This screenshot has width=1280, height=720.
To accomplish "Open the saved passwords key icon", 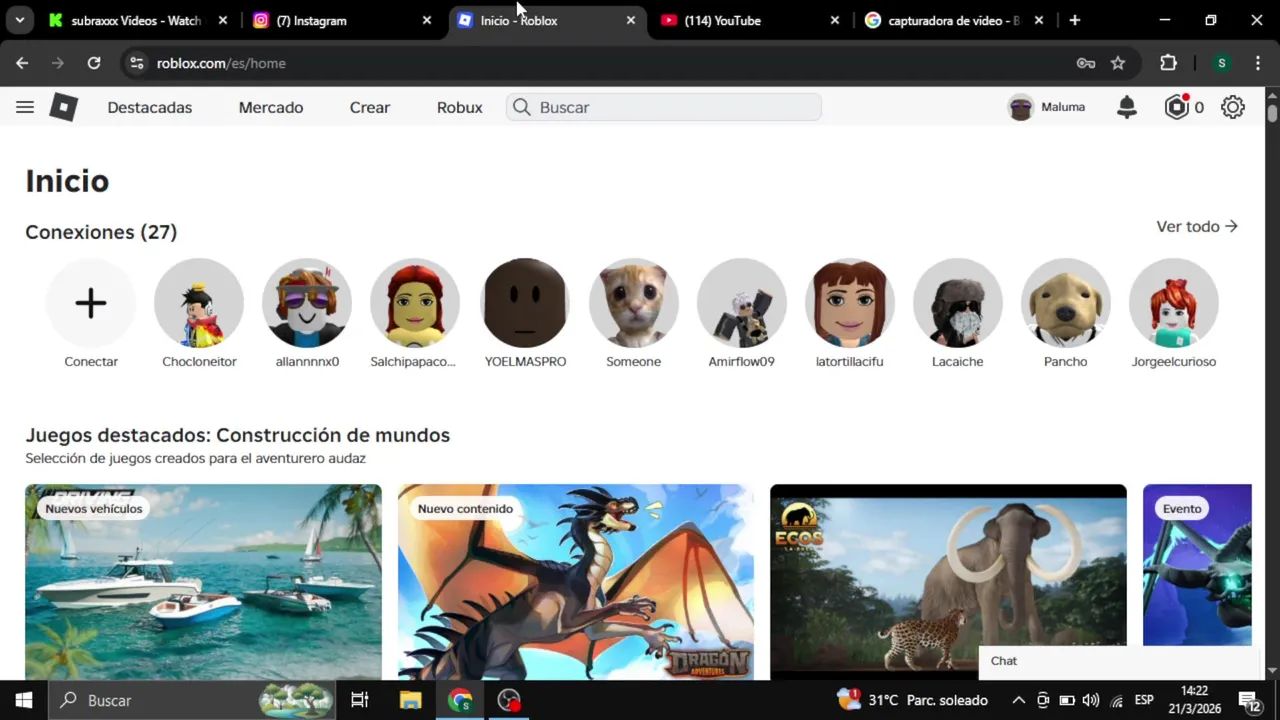I will [x=1086, y=63].
